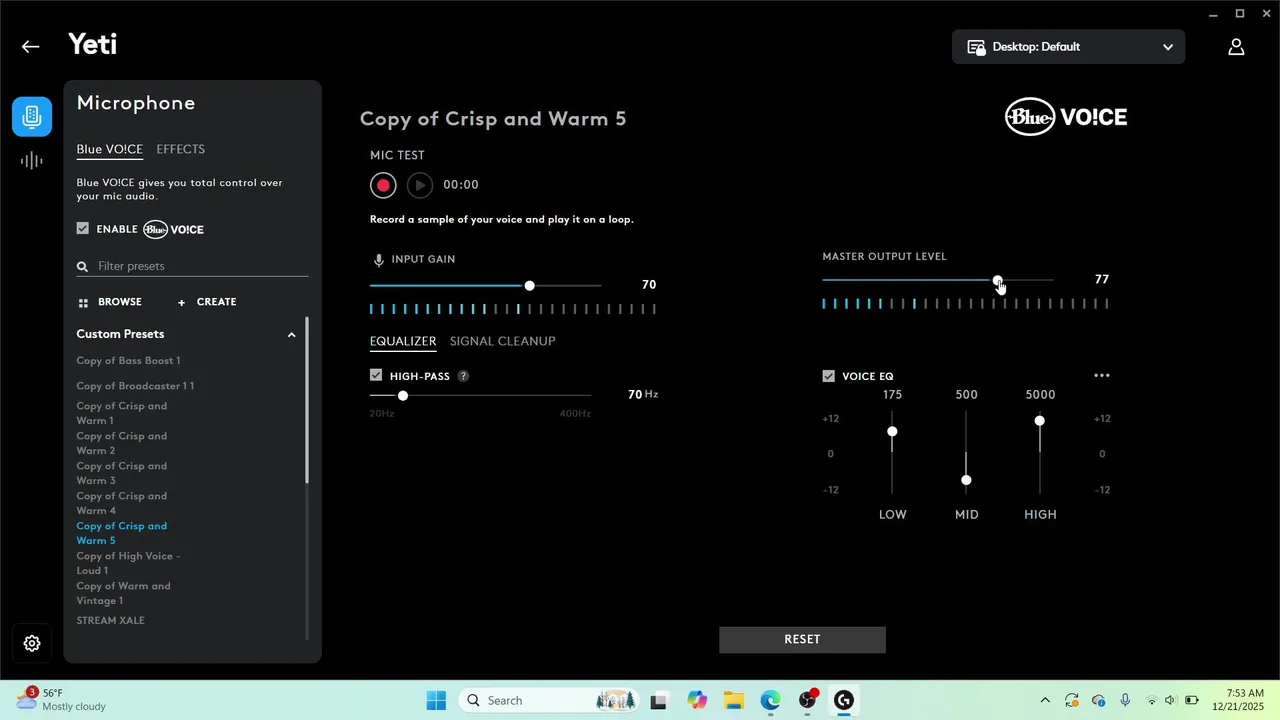Collapse the Custom Presets section

click(291, 335)
